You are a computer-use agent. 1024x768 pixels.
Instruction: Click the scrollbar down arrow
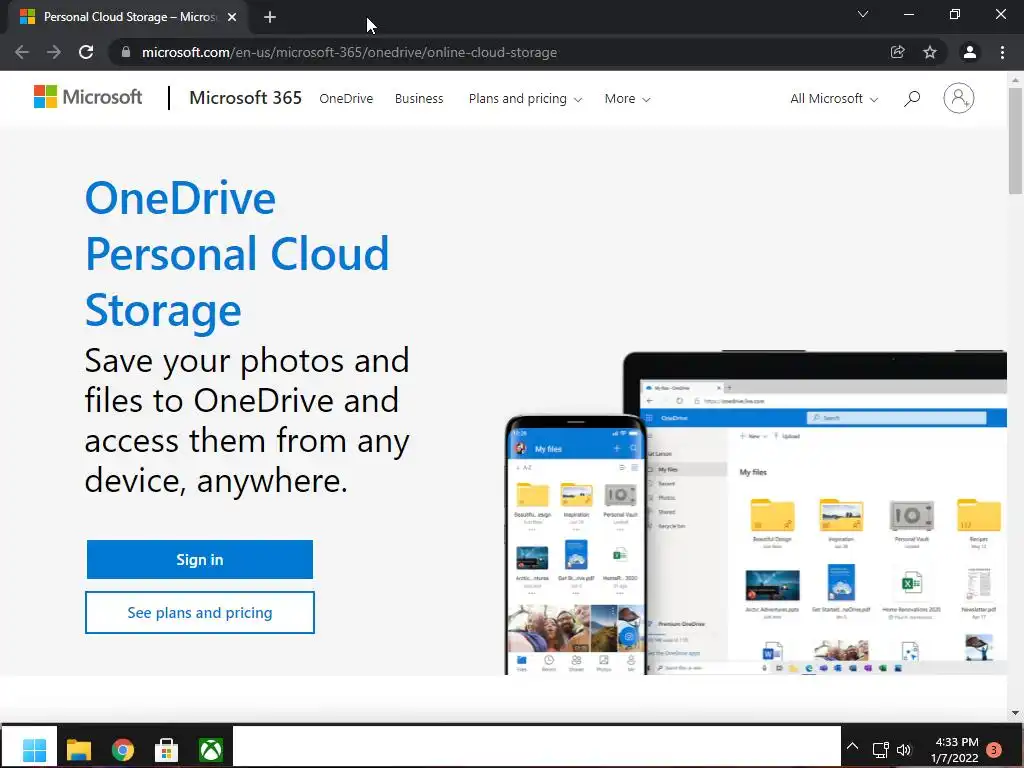[x=1015, y=713]
